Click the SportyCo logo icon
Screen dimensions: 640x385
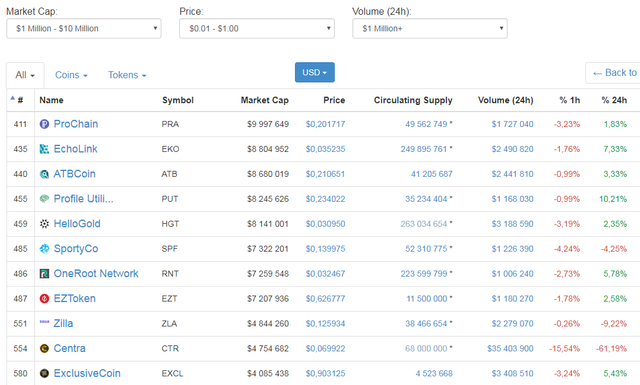[x=44, y=249]
